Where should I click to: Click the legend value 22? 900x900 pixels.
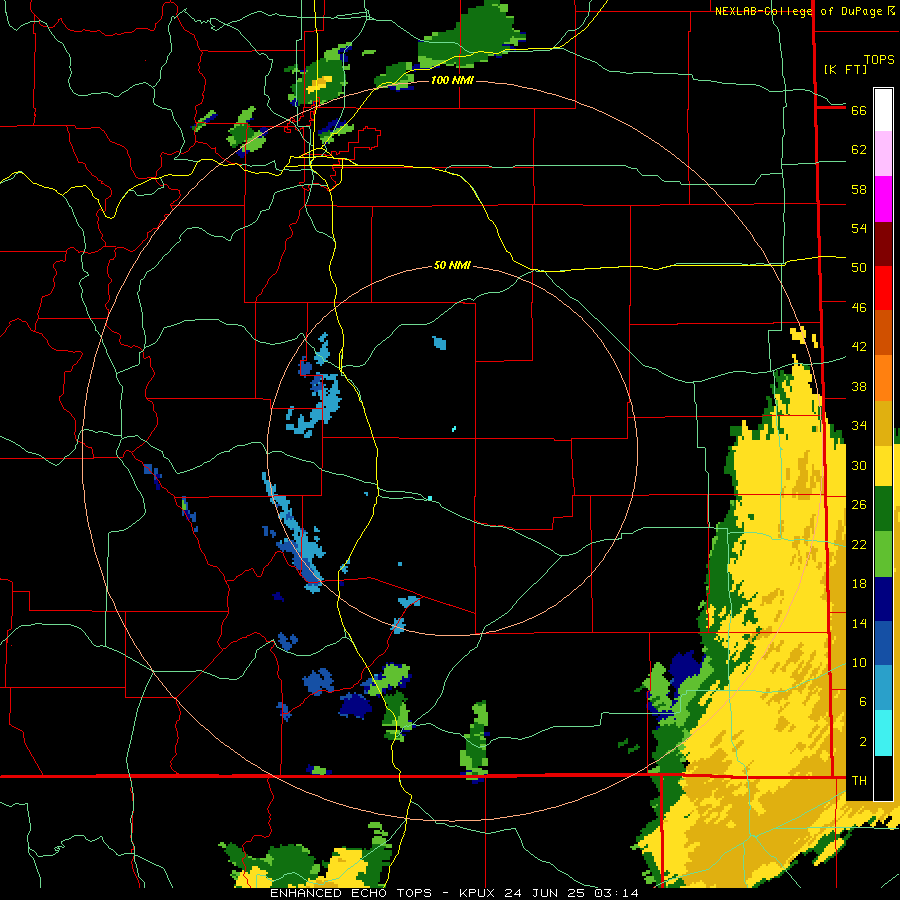[859, 544]
